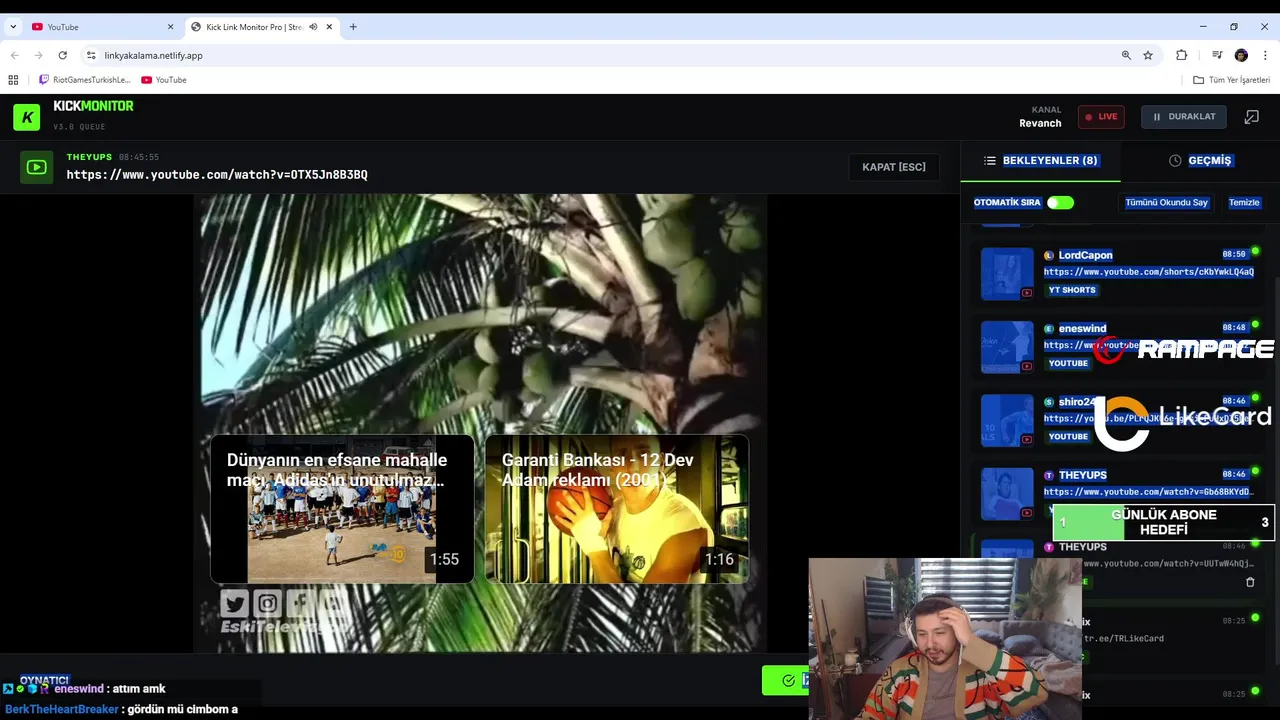Switch to the YouTube browser tab
Screen dimensions: 1280x720
100,27
